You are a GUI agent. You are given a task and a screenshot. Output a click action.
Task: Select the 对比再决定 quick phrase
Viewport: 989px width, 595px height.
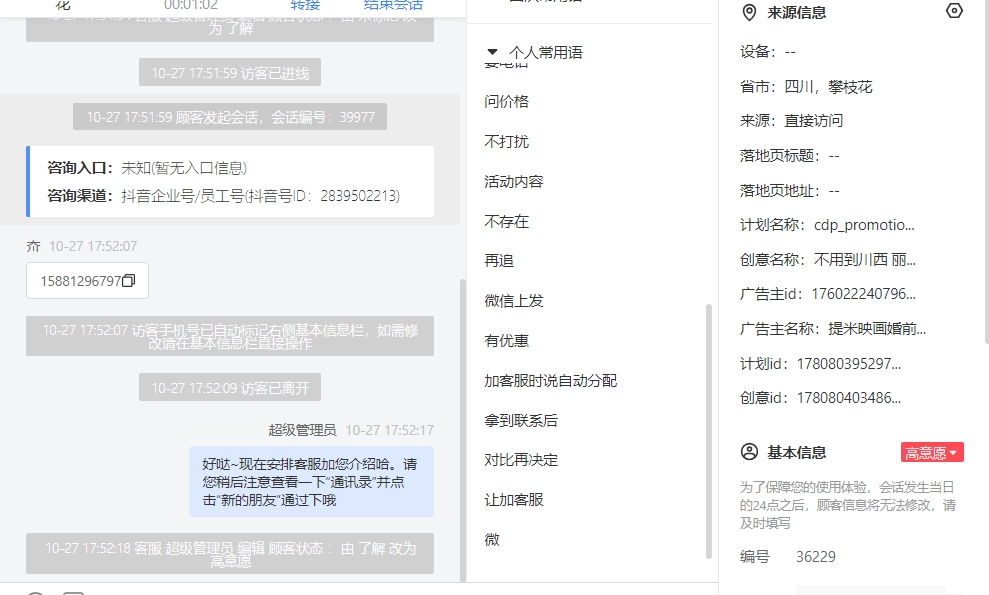click(521, 459)
